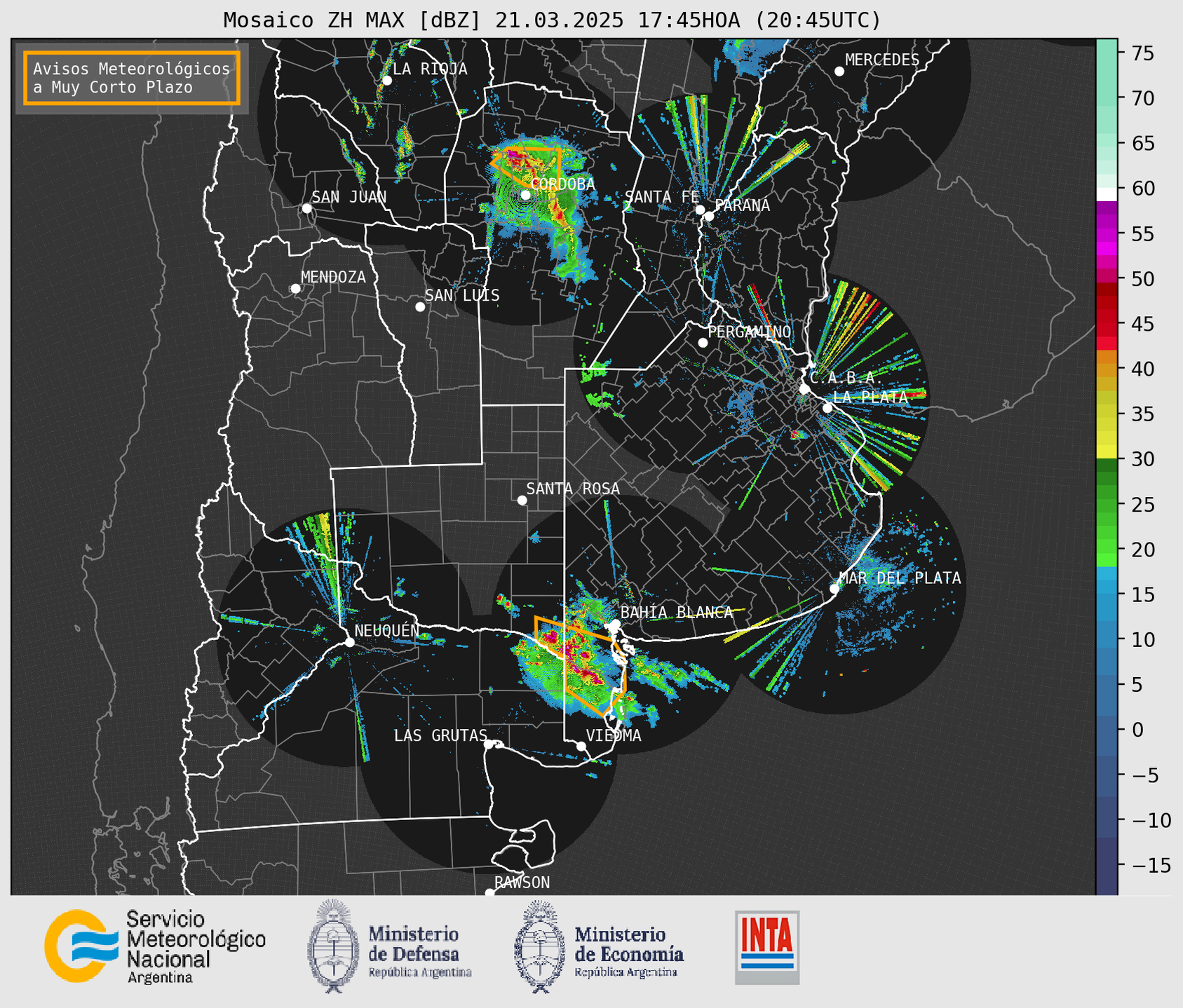The width and height of the screenshot is (1183, 1008).
Task: Click the green 25 dBZ color on the scale
Action: 1107,505
